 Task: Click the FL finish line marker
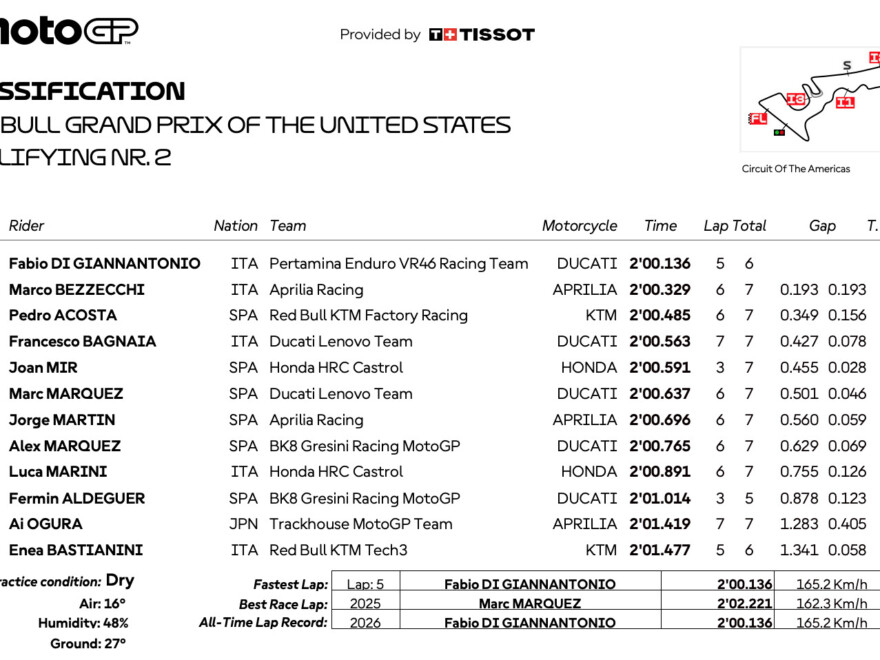[x=758, y=119]
